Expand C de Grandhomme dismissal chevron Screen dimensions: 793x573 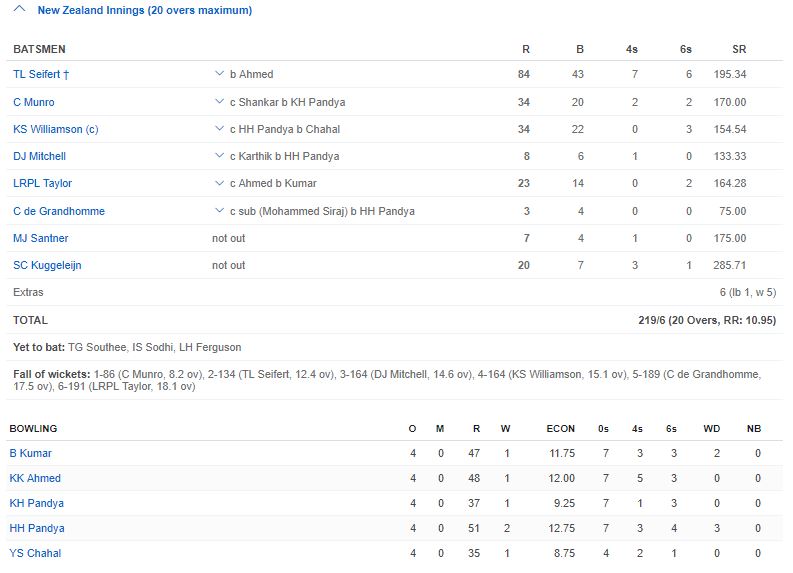click(219, 211)
